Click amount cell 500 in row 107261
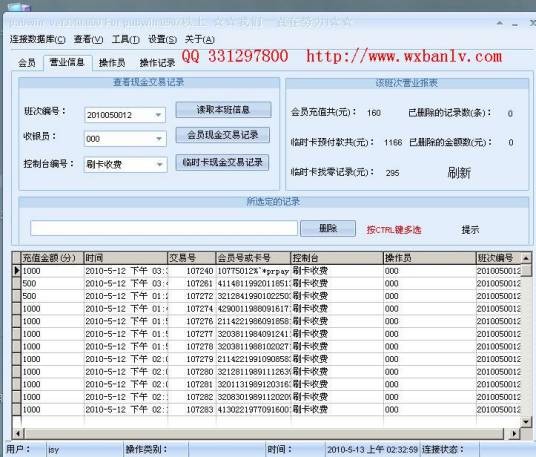This screenshot has width=536, height=457. click(53, 283)
